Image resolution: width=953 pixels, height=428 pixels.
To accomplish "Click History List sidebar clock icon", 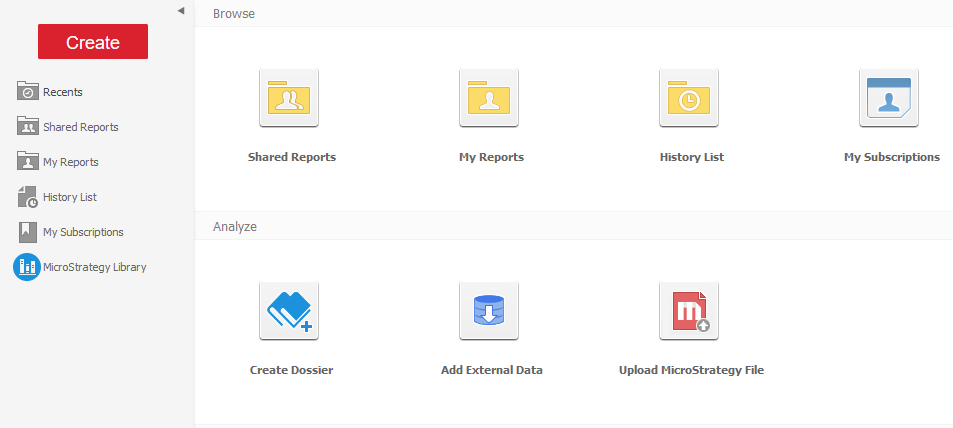I will (x=28, y=197).
